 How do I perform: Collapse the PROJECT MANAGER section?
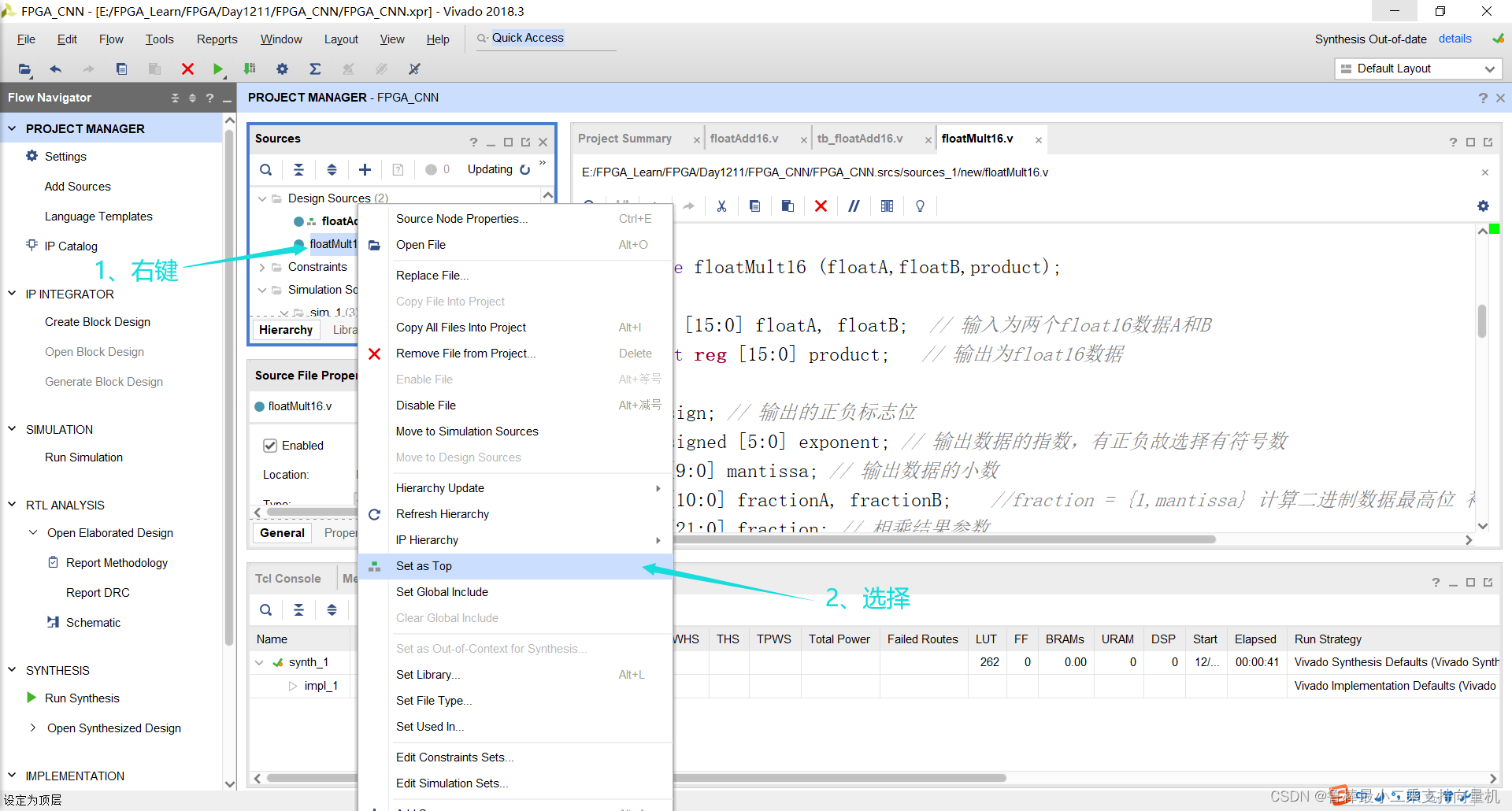pos(12,128)
